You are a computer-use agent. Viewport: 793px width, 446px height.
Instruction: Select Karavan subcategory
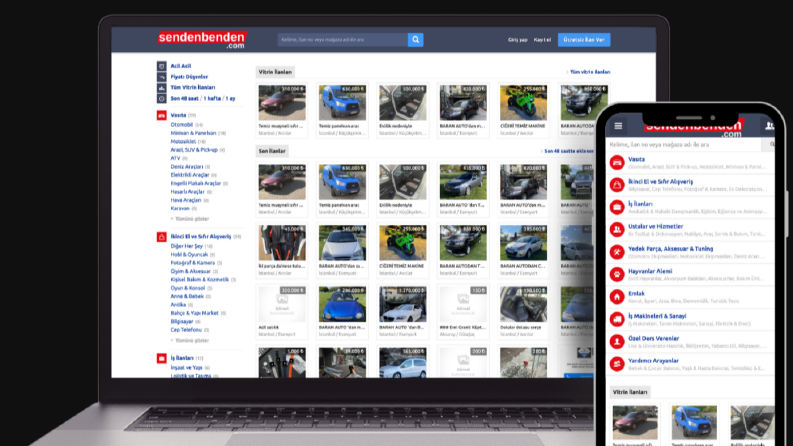tap(180, 208)
